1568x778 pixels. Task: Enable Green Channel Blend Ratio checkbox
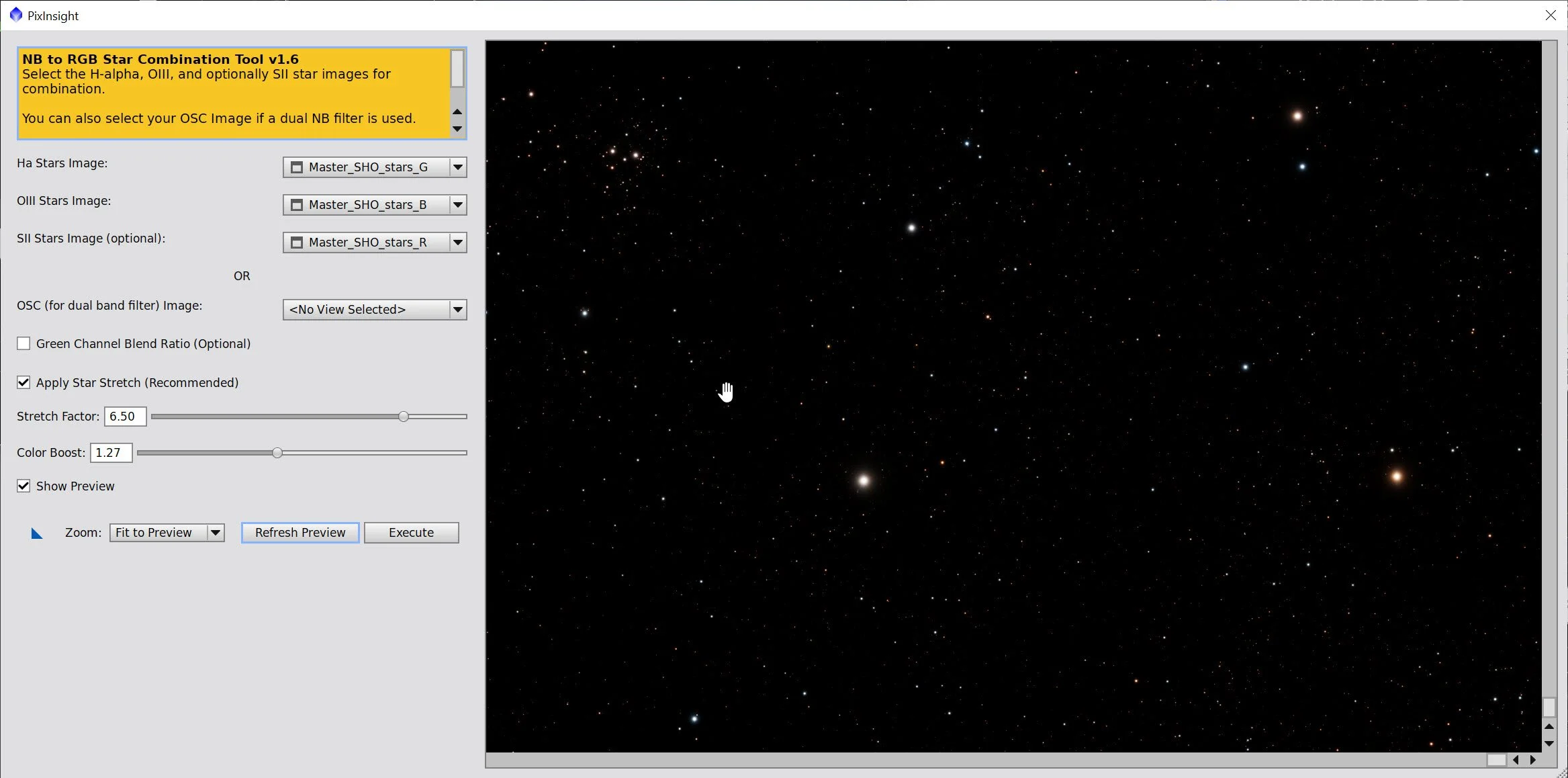[24, 344]
